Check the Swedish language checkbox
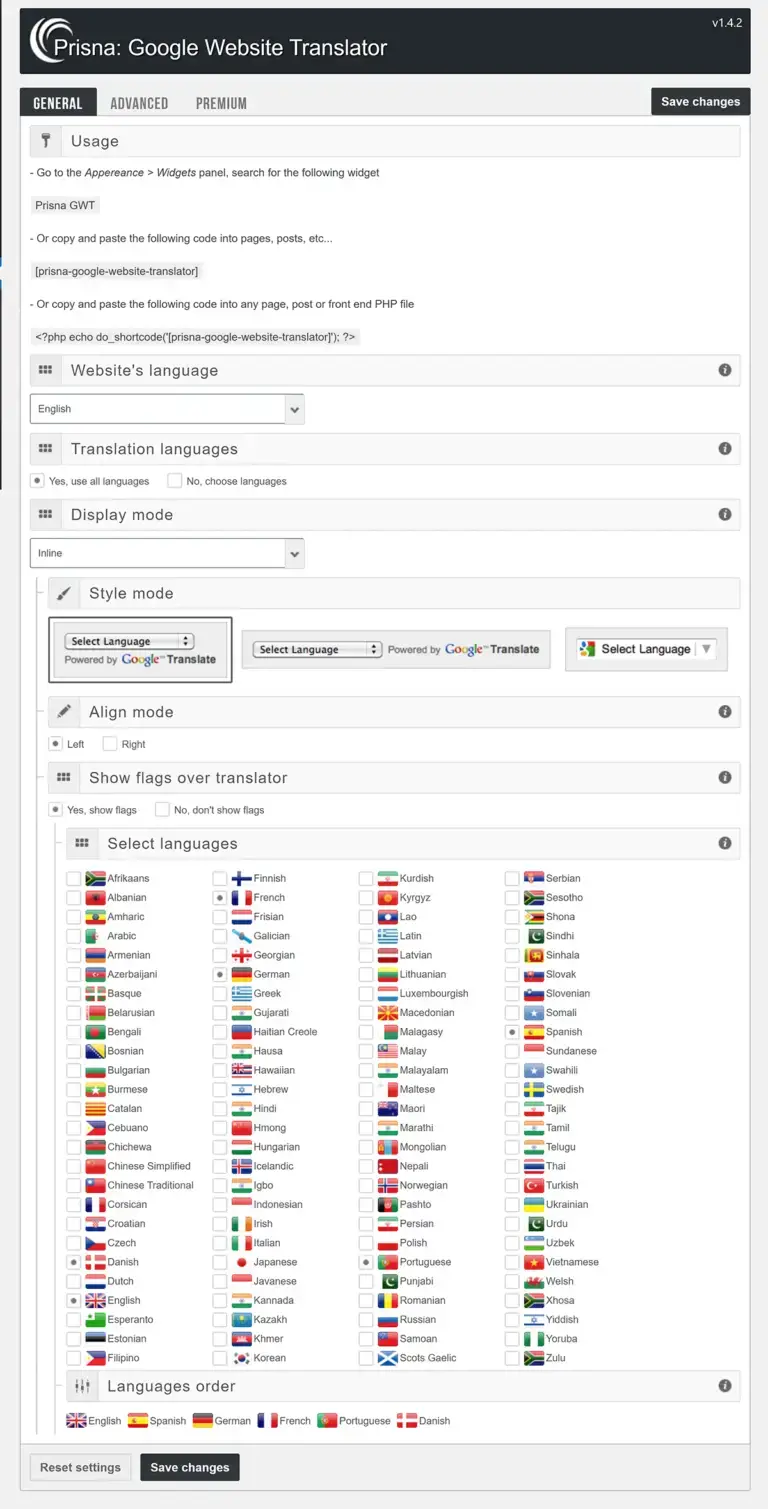 tap(512, 1089)
